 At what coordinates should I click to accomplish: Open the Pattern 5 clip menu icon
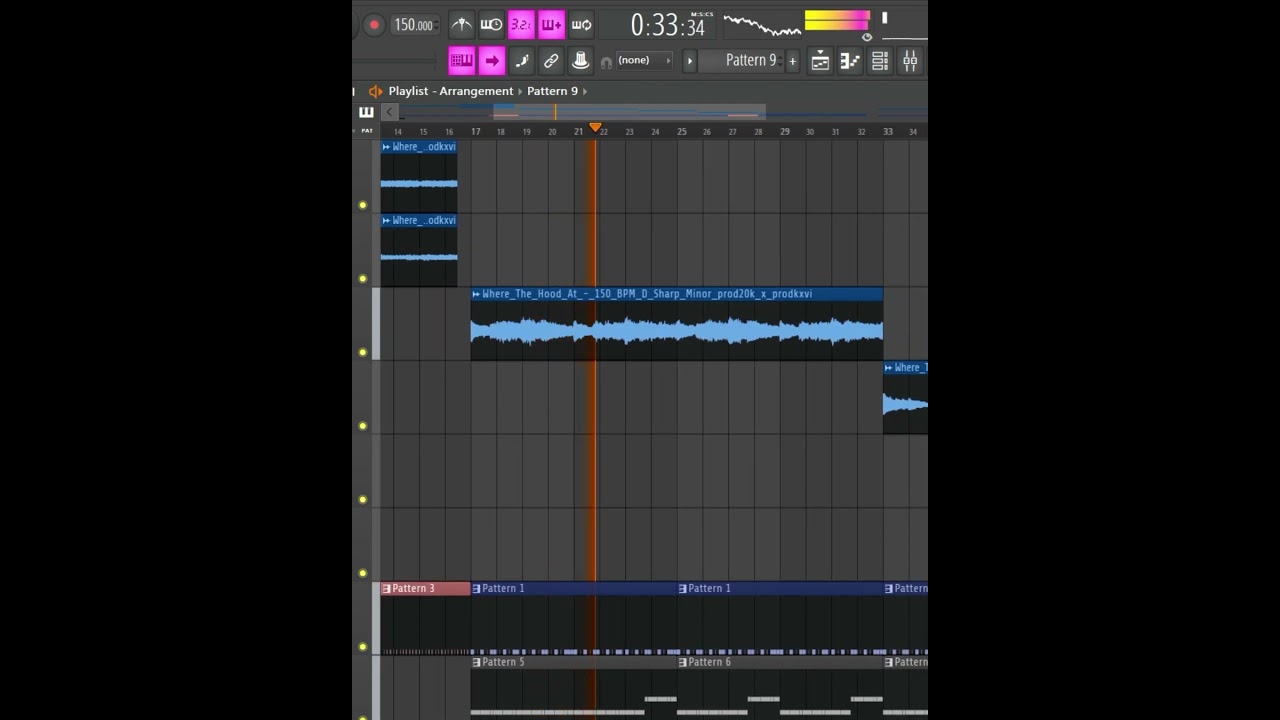[476, 662]
